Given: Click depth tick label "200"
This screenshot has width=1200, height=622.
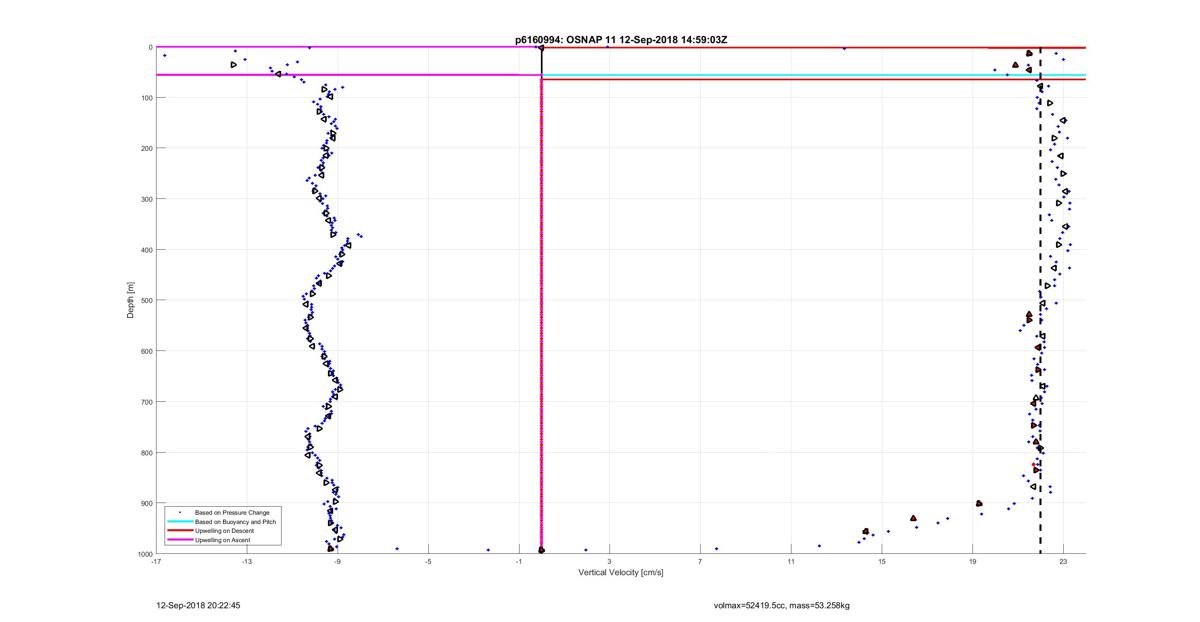Looking at the screenshot, I should 146,148.
